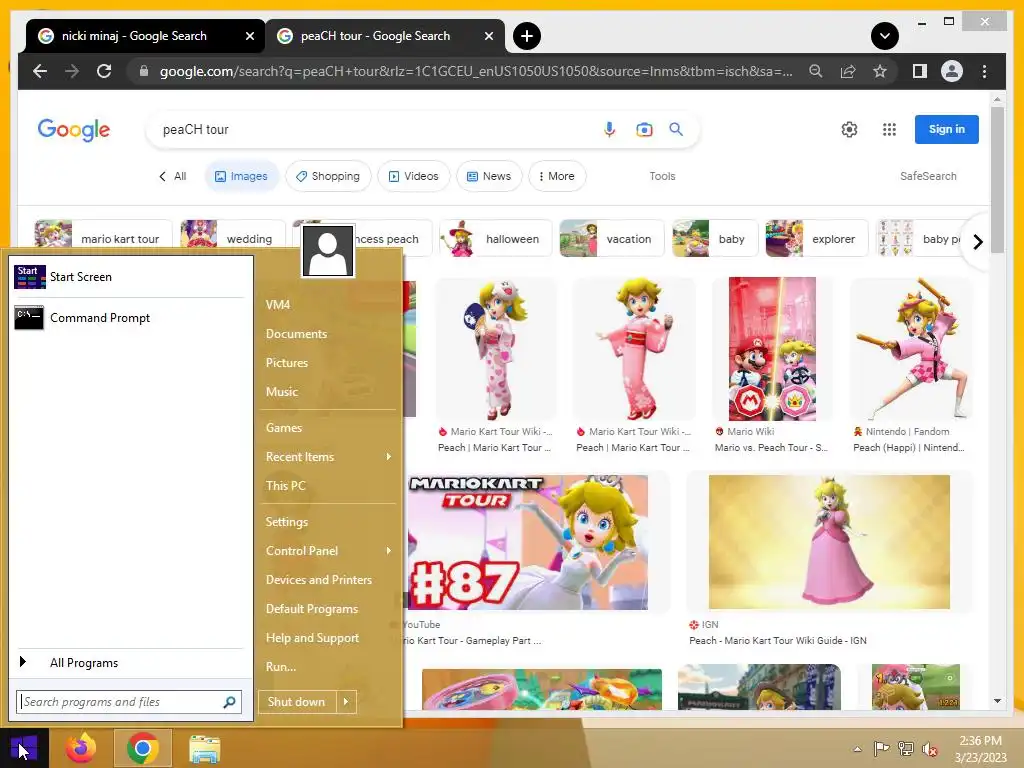Screen dimensions: 1024x768
Task: Click the forward navigation arrow
Action: (x=72, y=71)
